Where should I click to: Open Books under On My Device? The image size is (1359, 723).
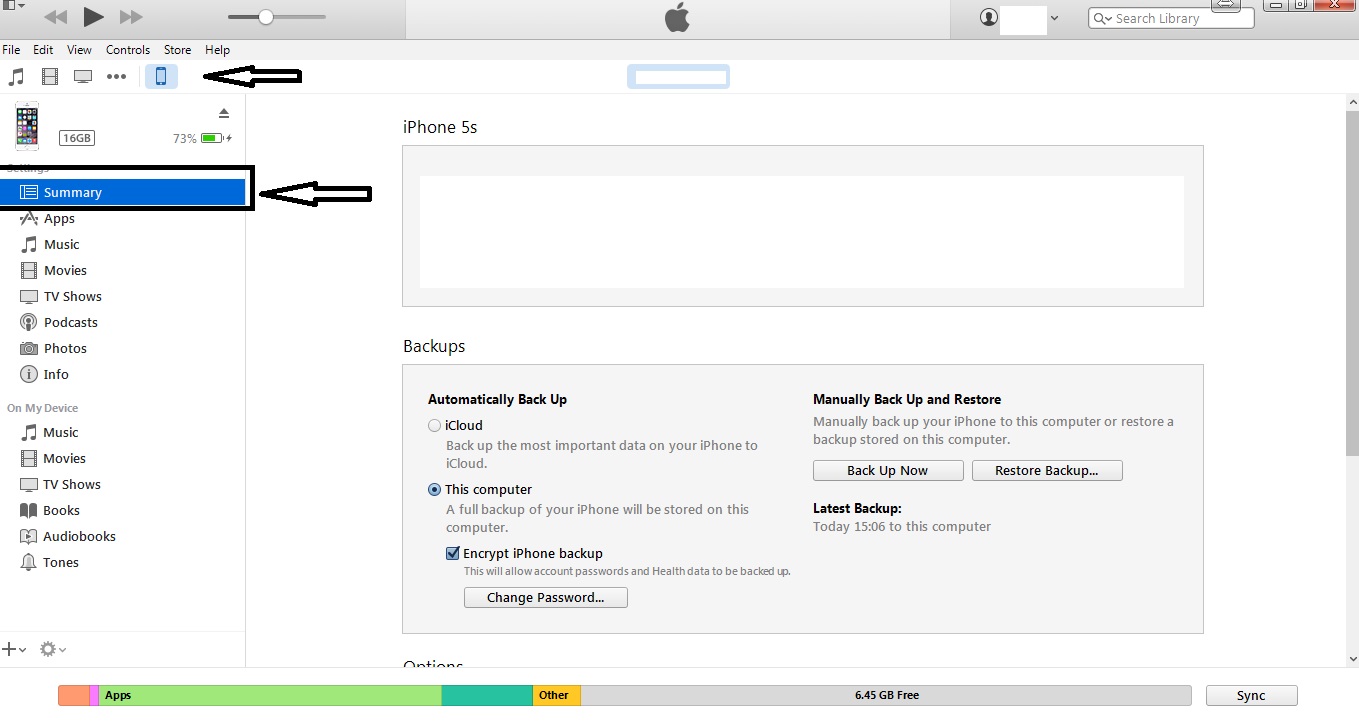pos(61,511)
